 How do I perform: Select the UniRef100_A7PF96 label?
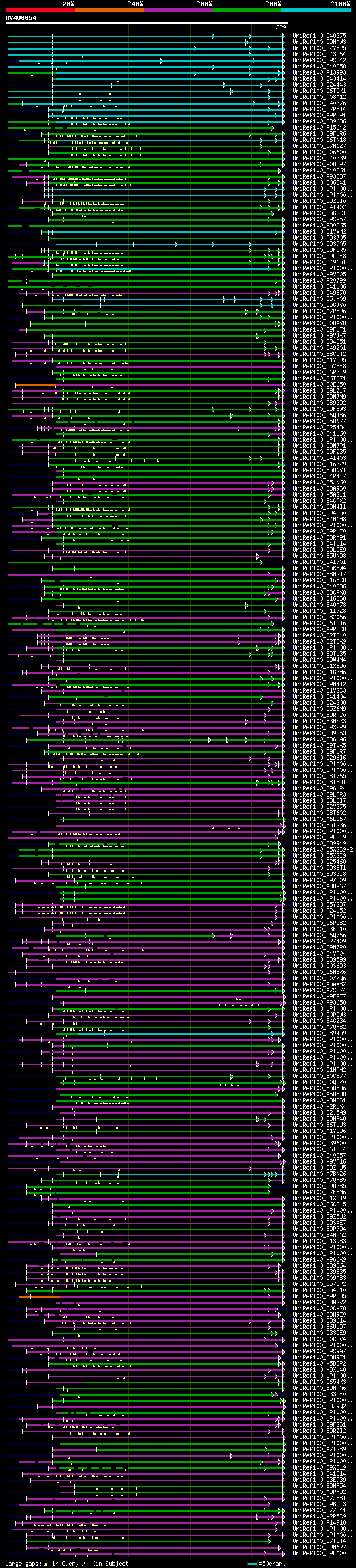(x=319, y=311)
